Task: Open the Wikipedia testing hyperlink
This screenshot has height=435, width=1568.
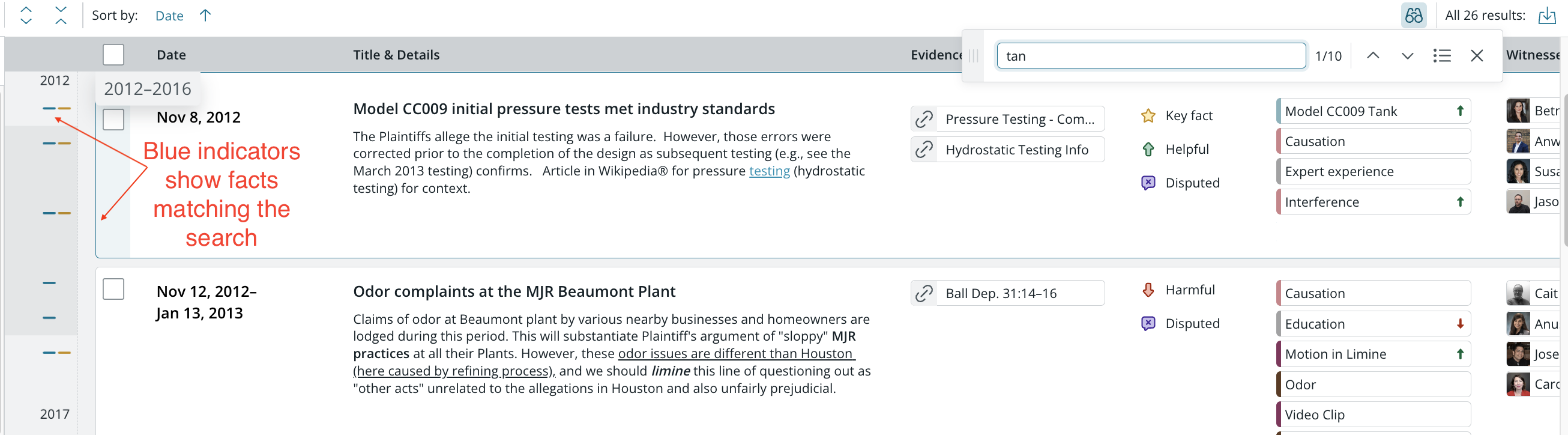Action: (770, 171)
